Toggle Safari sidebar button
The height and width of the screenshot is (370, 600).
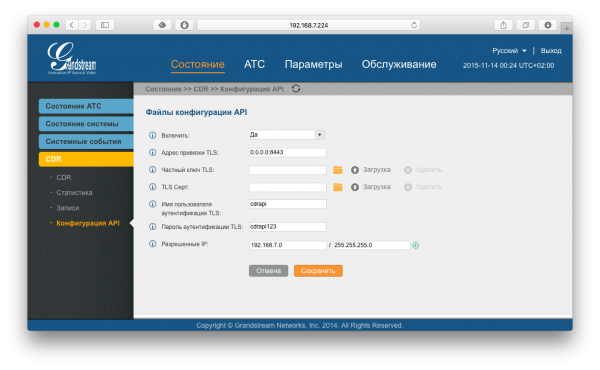(105, 25)
